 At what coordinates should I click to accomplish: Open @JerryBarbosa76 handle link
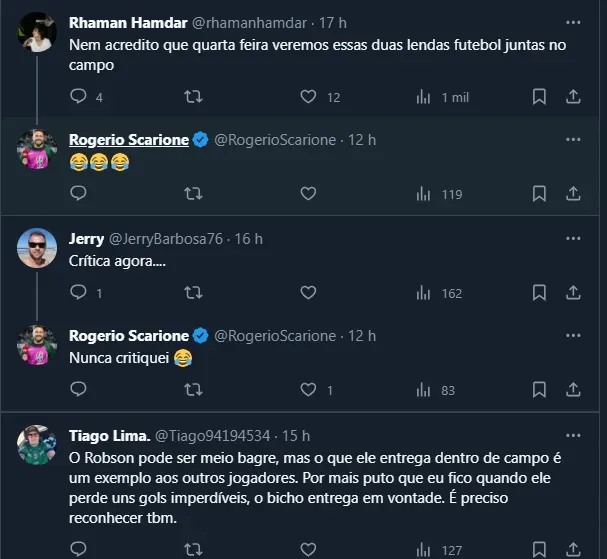164,239
